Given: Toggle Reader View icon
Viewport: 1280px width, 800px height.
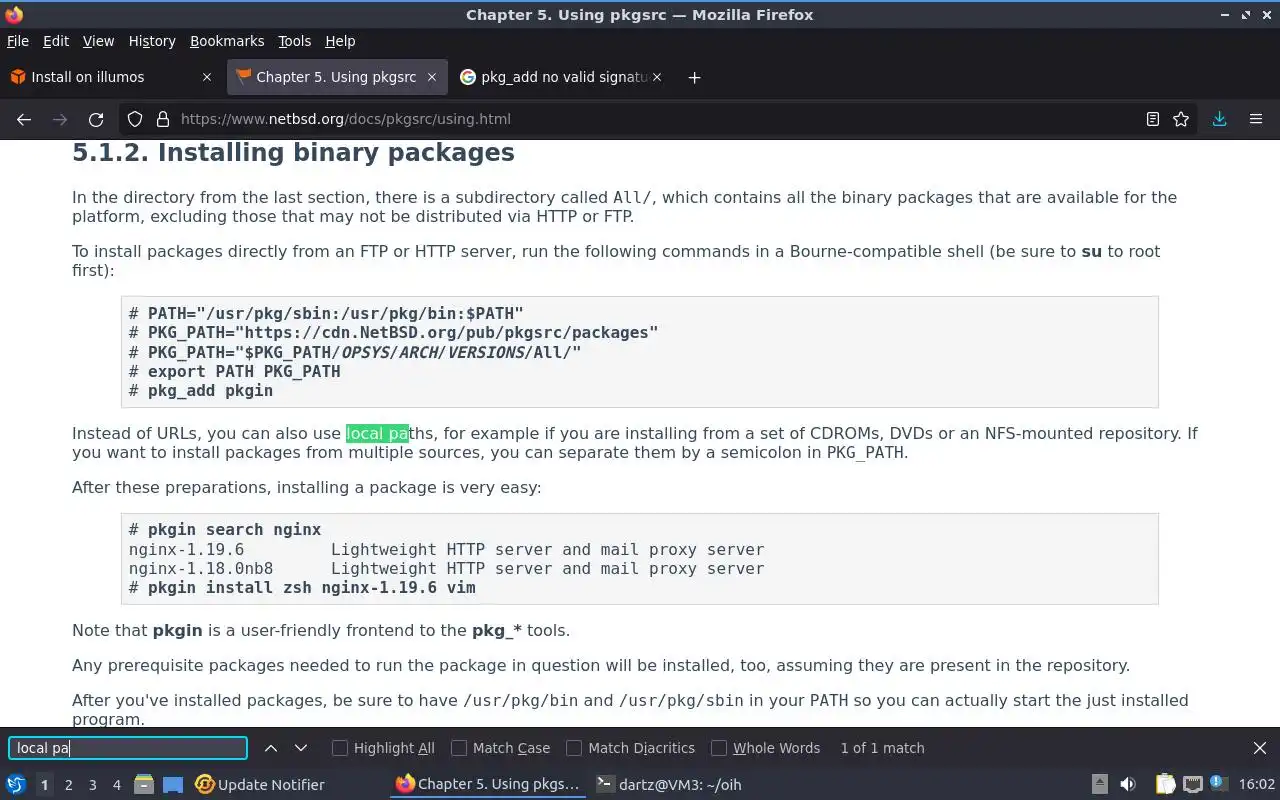Looking at the screenshot, I should pyautogui.click(x=1153, y=119).
